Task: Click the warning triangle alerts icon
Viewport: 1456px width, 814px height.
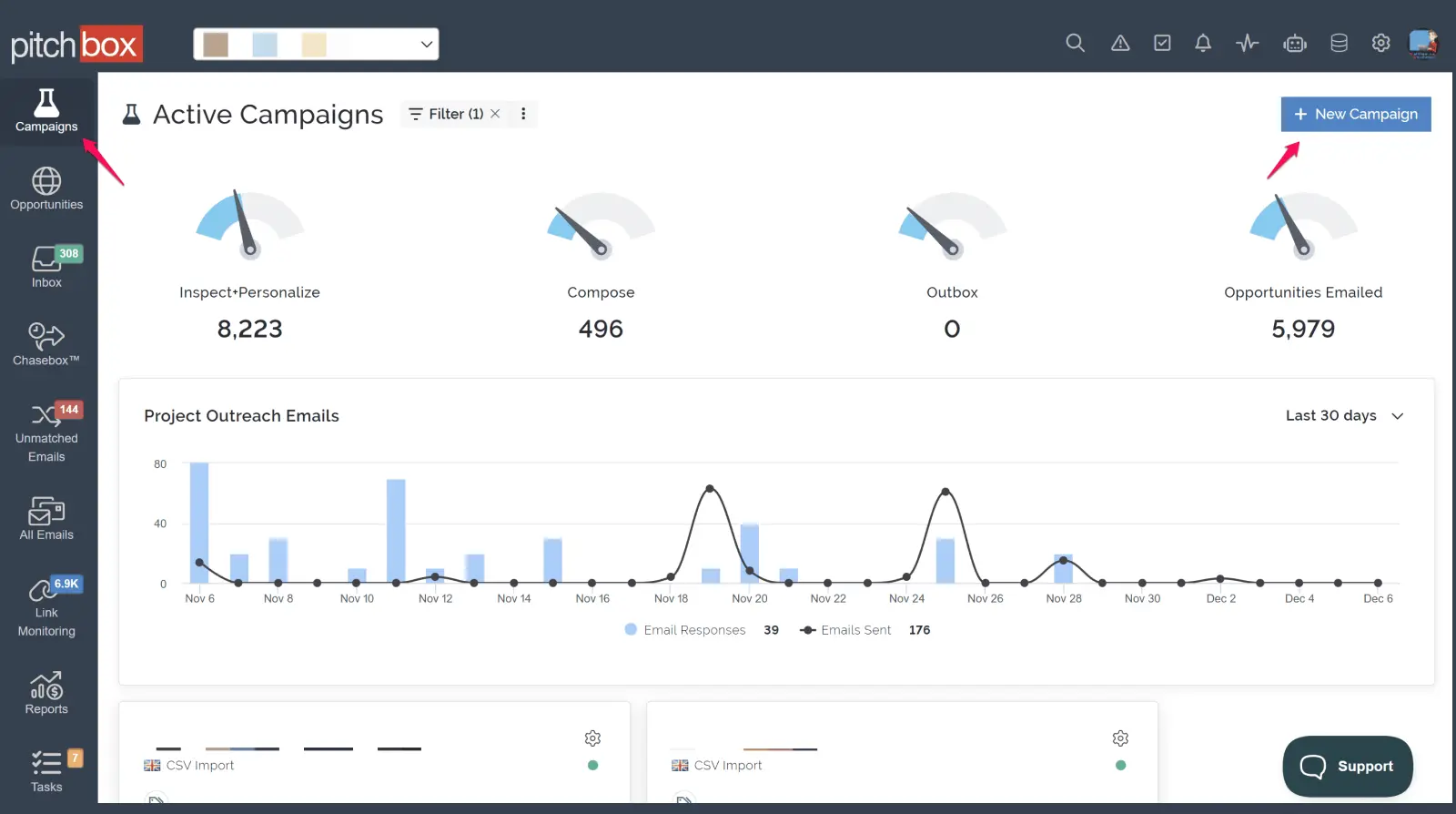Action: coord(1120,43)
